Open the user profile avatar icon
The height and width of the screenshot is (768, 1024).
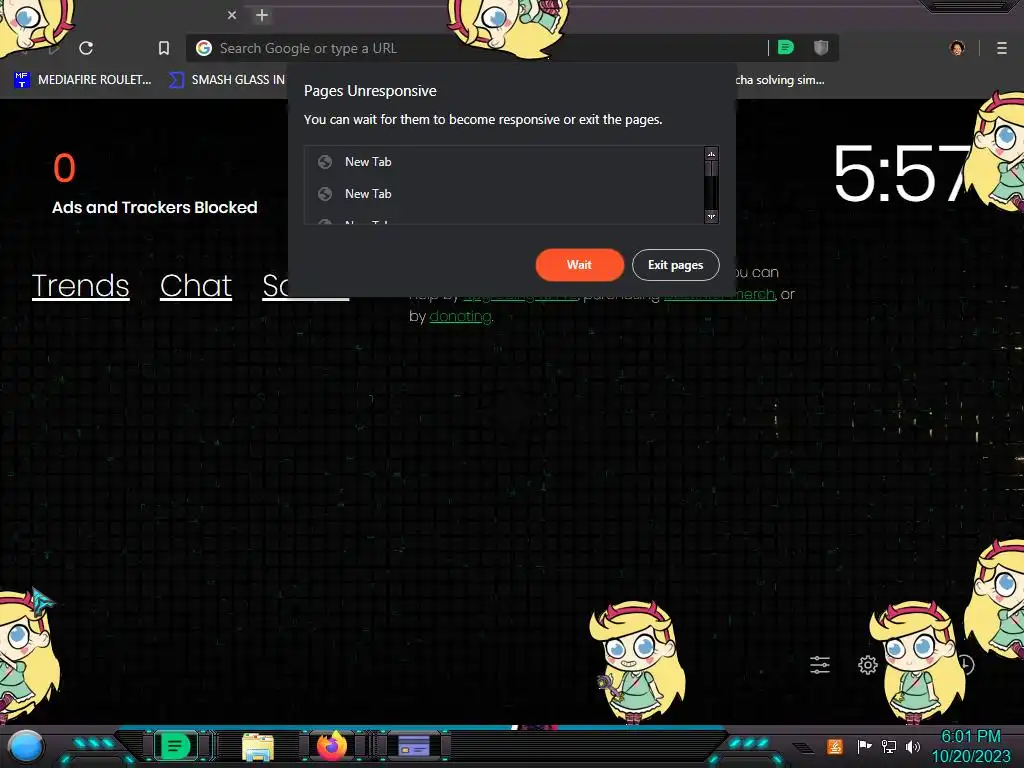957,48
